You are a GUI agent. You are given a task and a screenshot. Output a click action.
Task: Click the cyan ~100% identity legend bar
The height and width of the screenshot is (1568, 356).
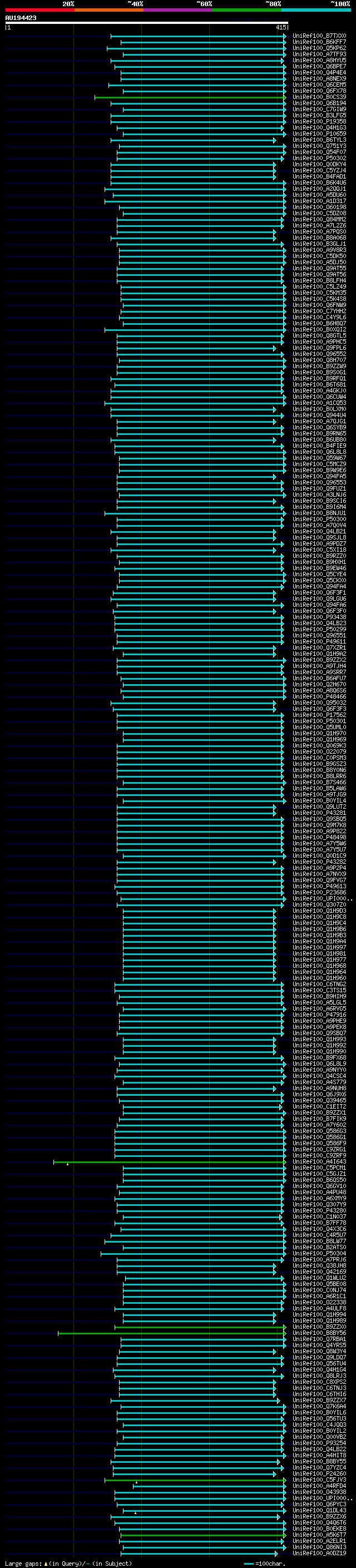tap(317, 10)
